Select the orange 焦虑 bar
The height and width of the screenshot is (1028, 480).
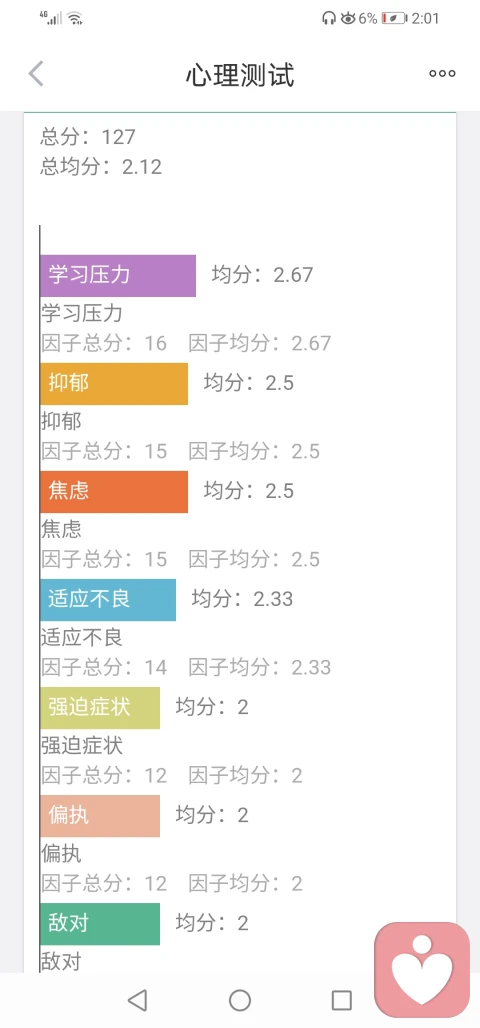[114, 492]
